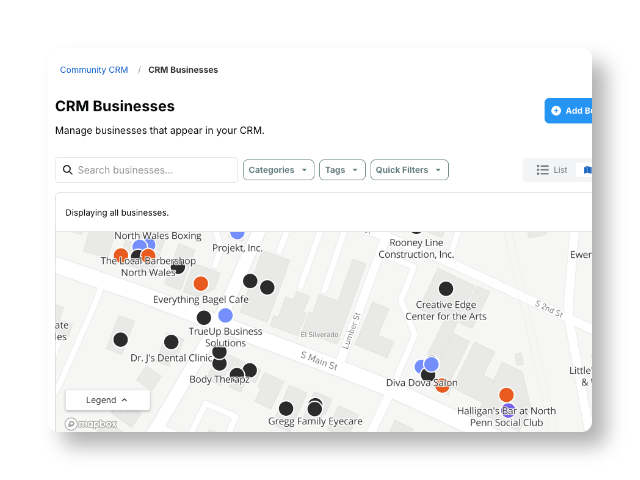Select the blue marker beside TrueUp Business Solutions
Screen dimensions: 640x480
225,315
